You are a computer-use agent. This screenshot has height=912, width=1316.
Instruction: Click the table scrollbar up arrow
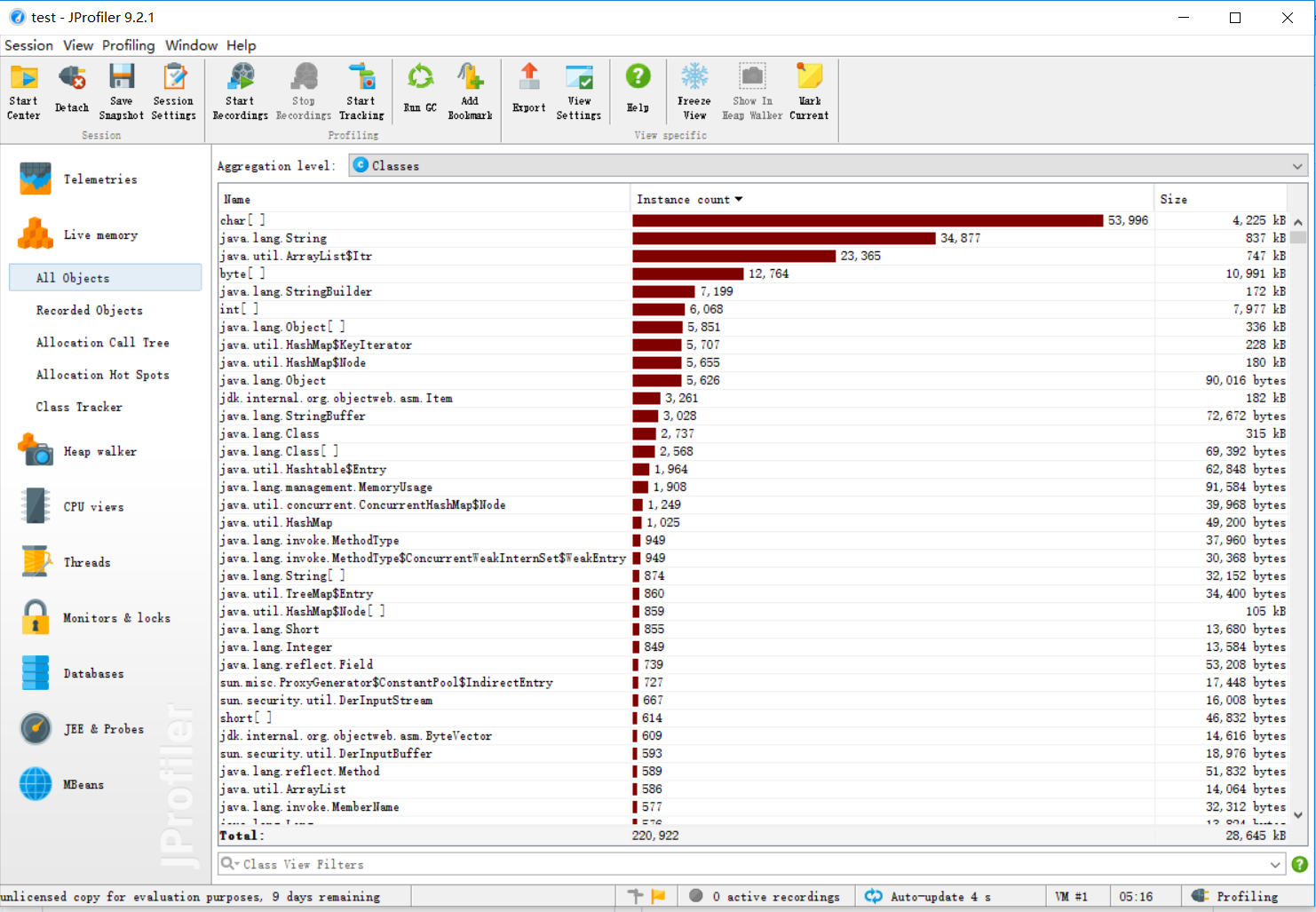tap(1298, 222)
